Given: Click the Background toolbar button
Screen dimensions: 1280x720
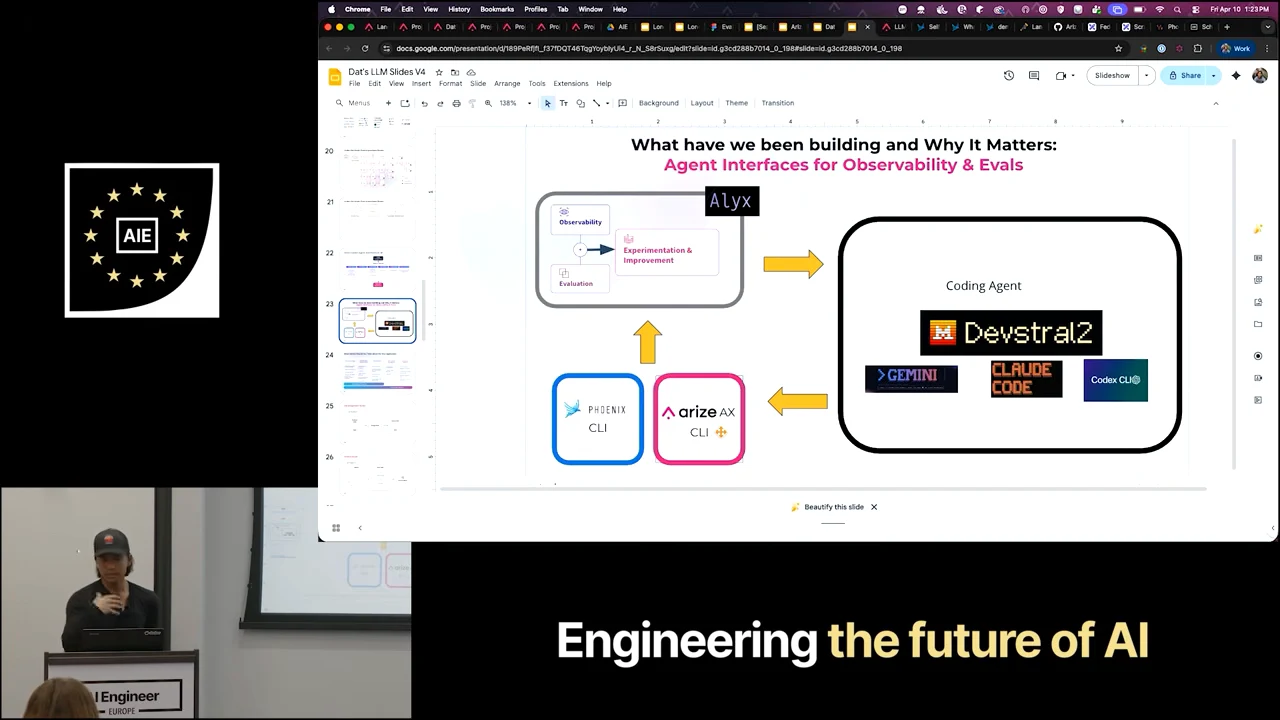Looking at the screenshot, I should pos(658,103).
